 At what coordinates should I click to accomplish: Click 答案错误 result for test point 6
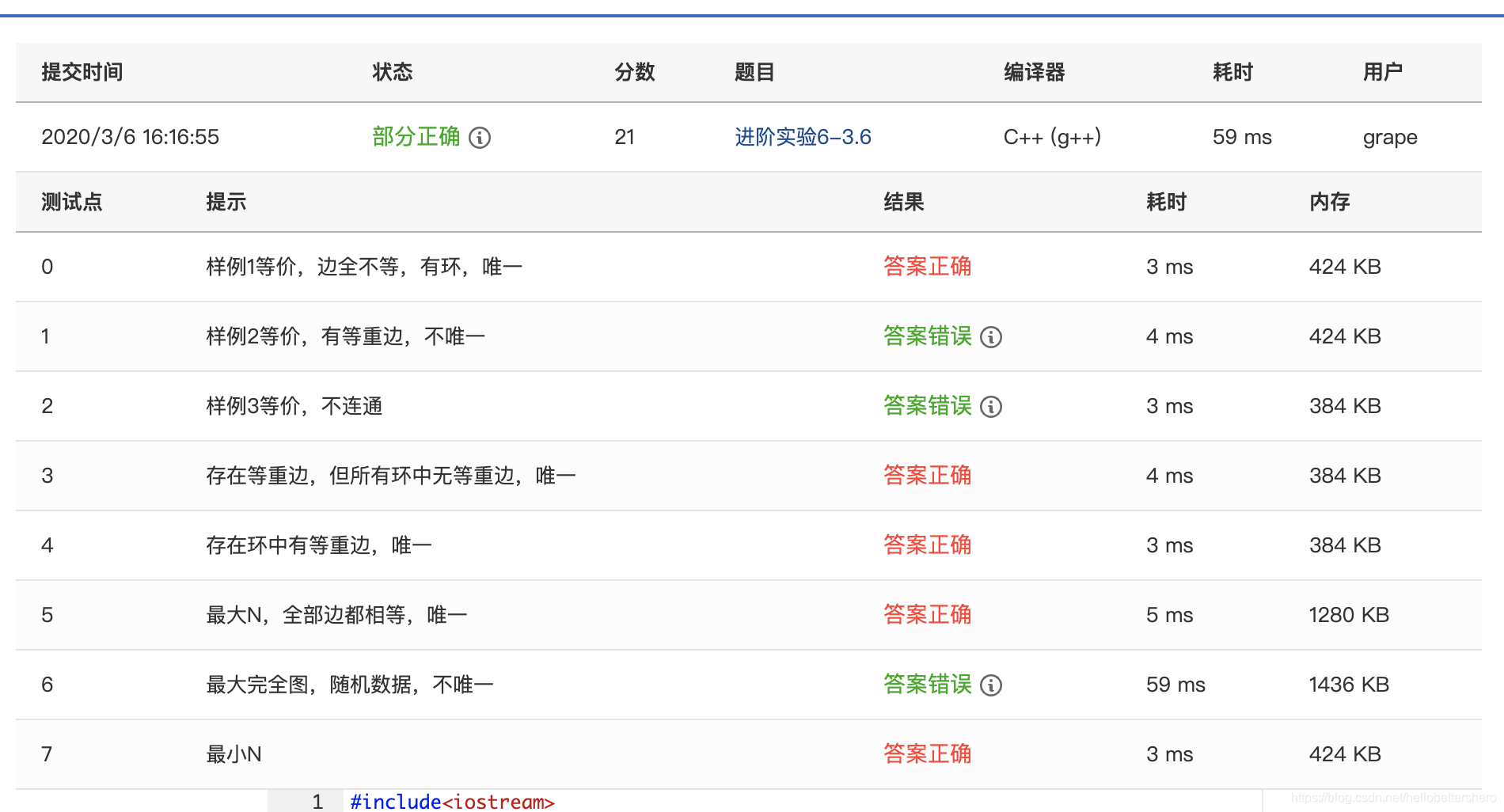[x=928, y=685]
